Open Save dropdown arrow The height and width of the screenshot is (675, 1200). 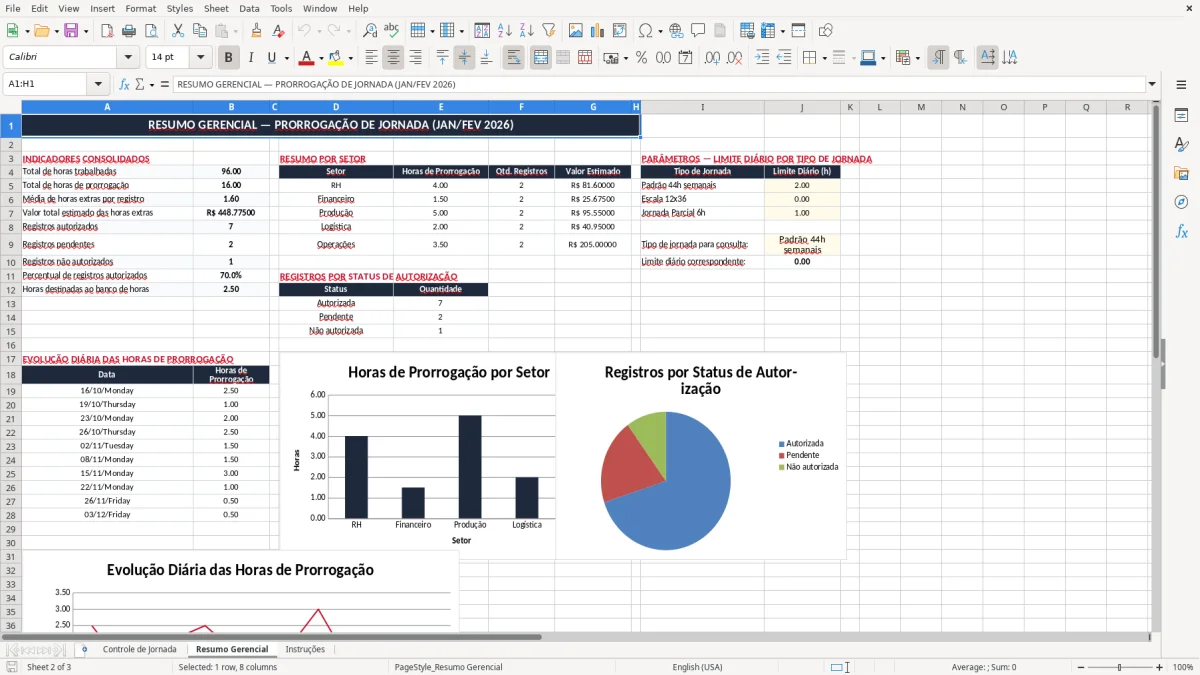point(85,31)
